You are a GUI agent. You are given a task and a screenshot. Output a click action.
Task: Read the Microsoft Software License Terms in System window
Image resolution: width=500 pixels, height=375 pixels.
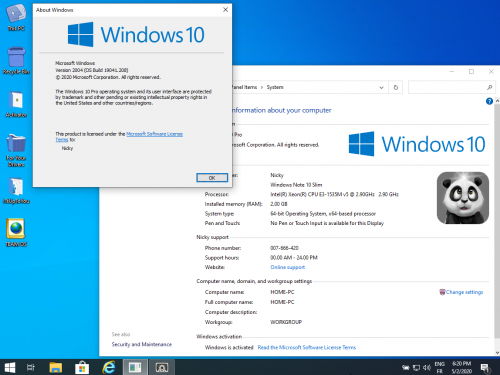coord(307,347)
